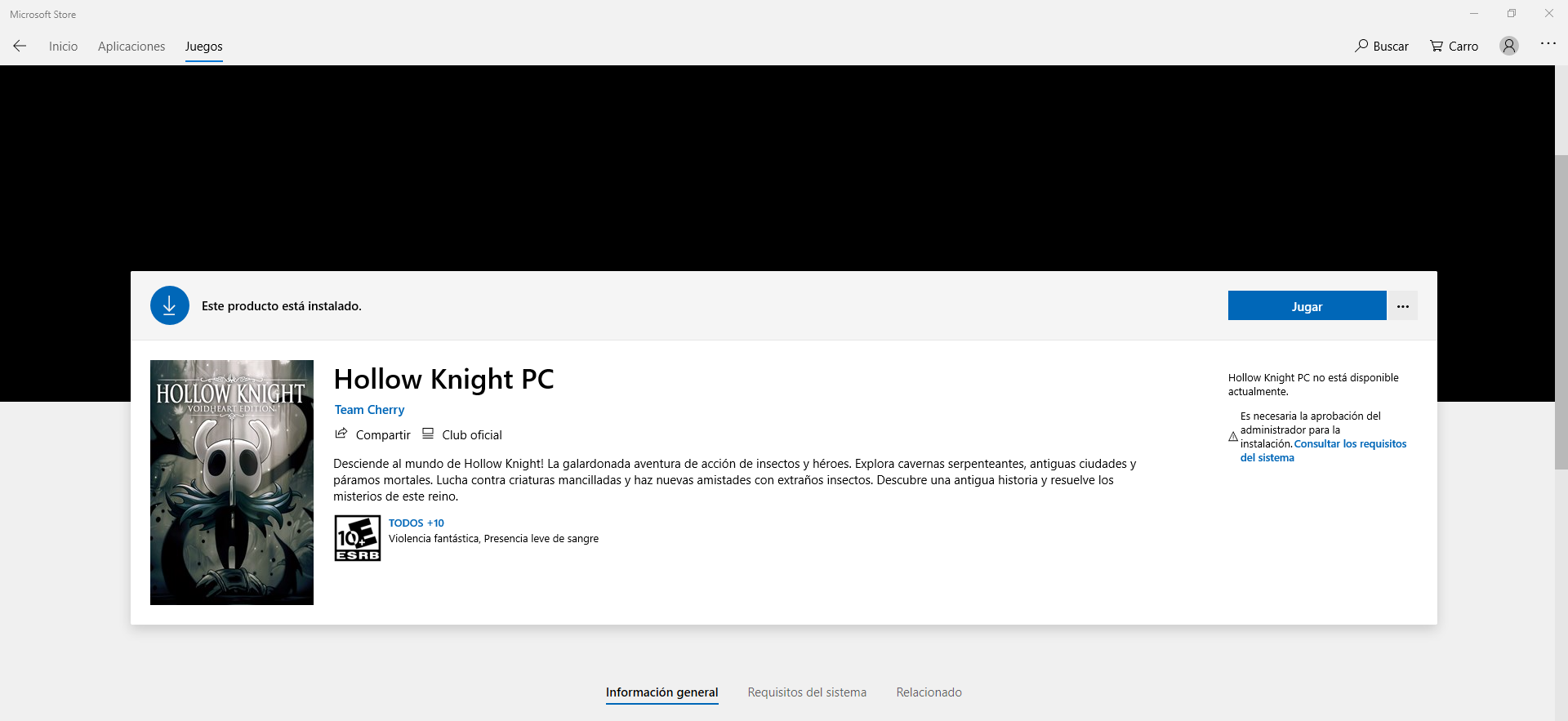Open the Carro shopping cart
The image size is (1568, 721).
pyautogui.click(x=1454, y=47)
